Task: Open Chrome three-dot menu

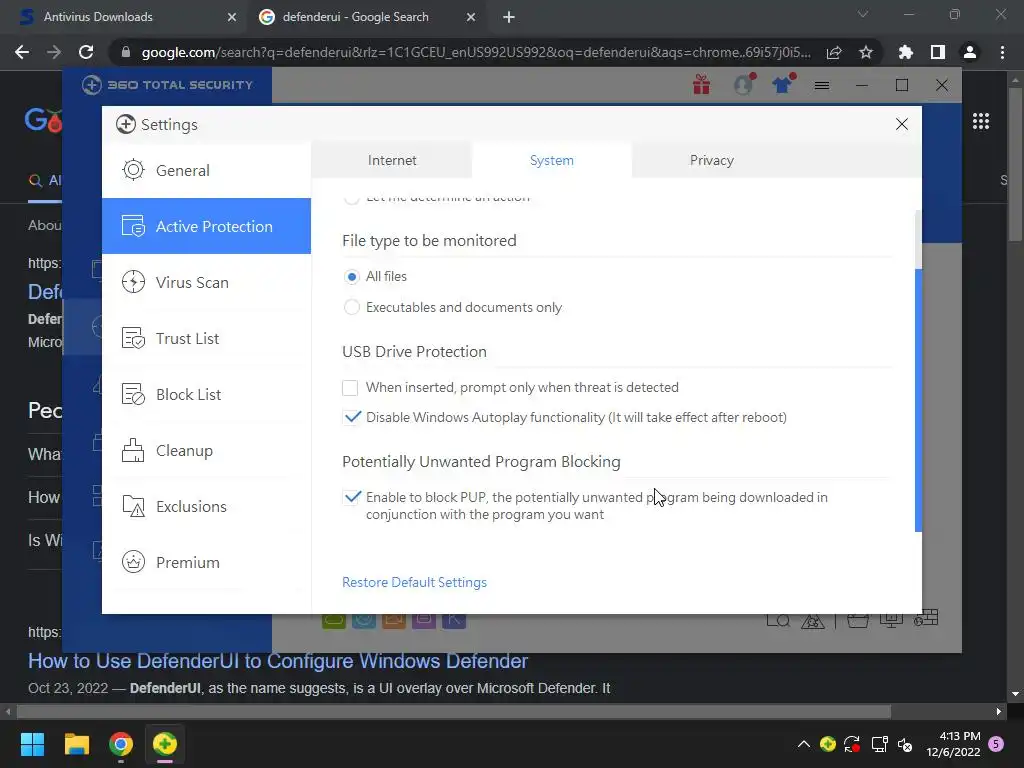Action: tap(1002, 52)
